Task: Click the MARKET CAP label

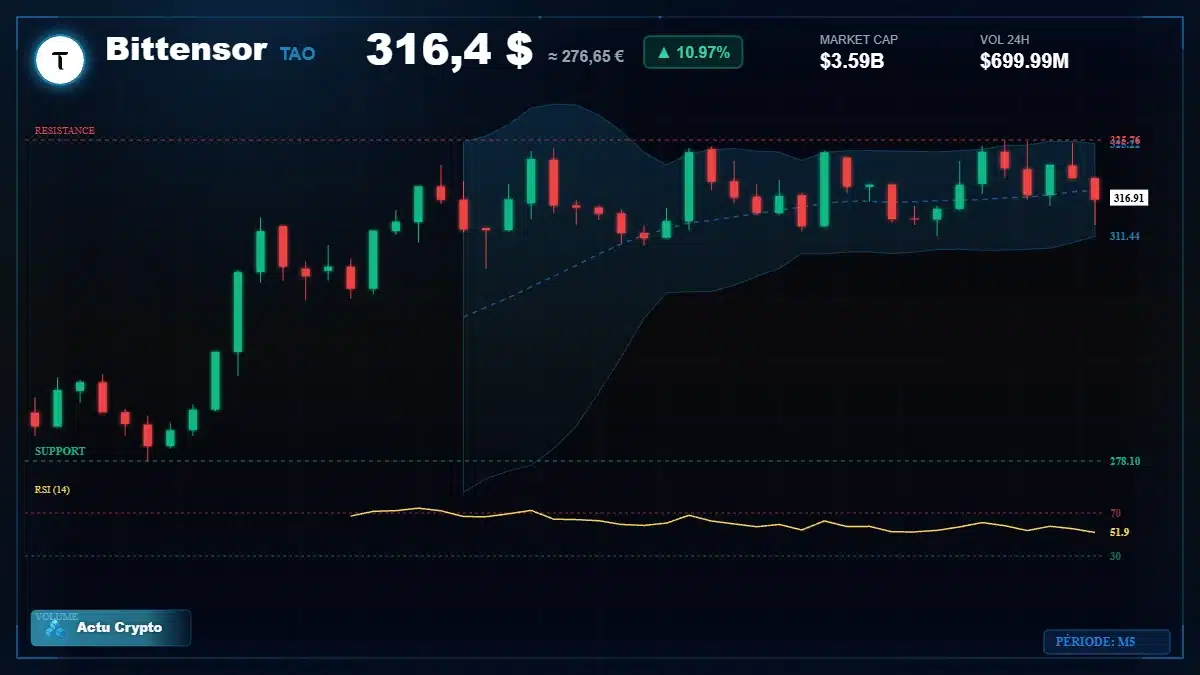Action: click(x=859, y=40)
